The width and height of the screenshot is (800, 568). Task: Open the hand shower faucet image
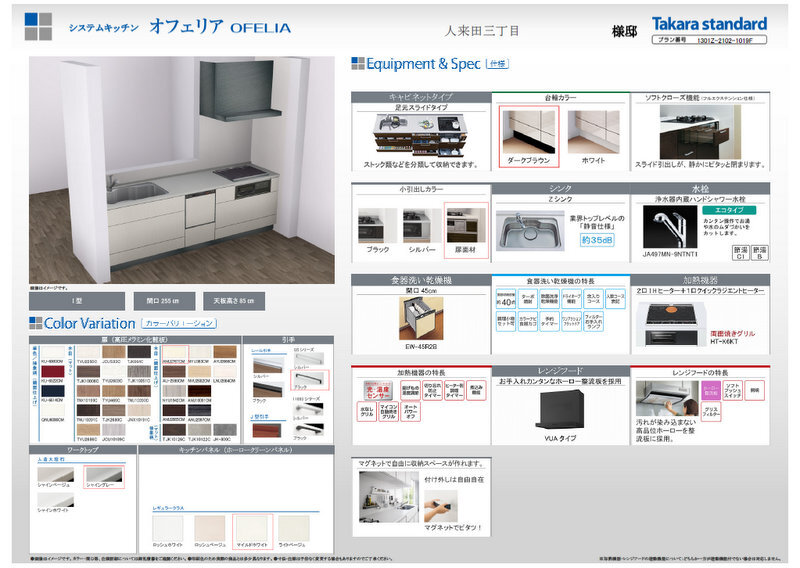670,227
